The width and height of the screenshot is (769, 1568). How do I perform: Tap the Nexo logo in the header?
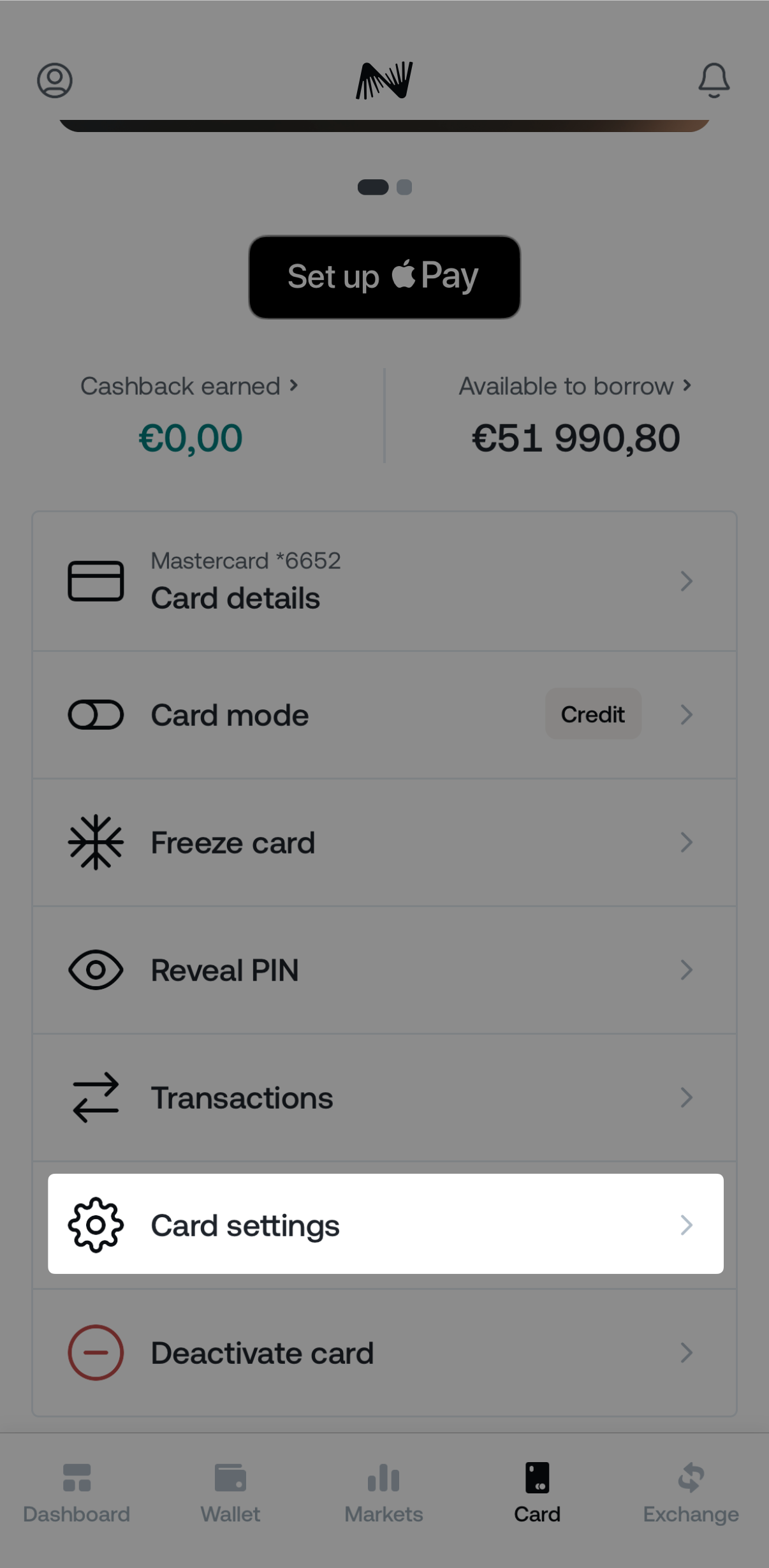click(x=384, y=80)
